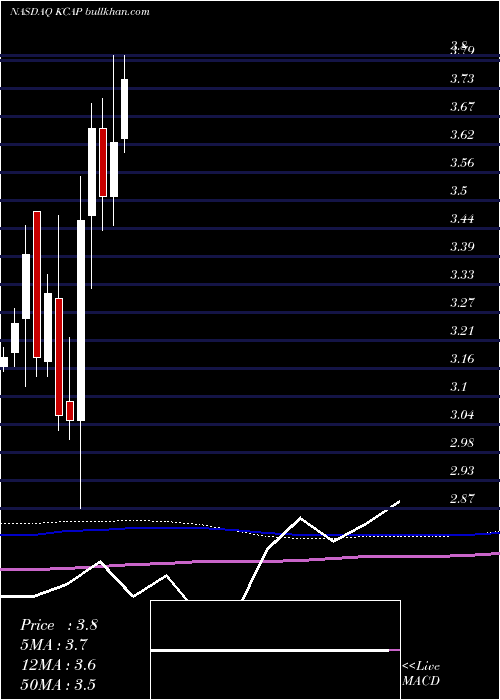Click the 3.5 price axis label
Viewport: 500px width, 700px height.
tap(459, 191)
